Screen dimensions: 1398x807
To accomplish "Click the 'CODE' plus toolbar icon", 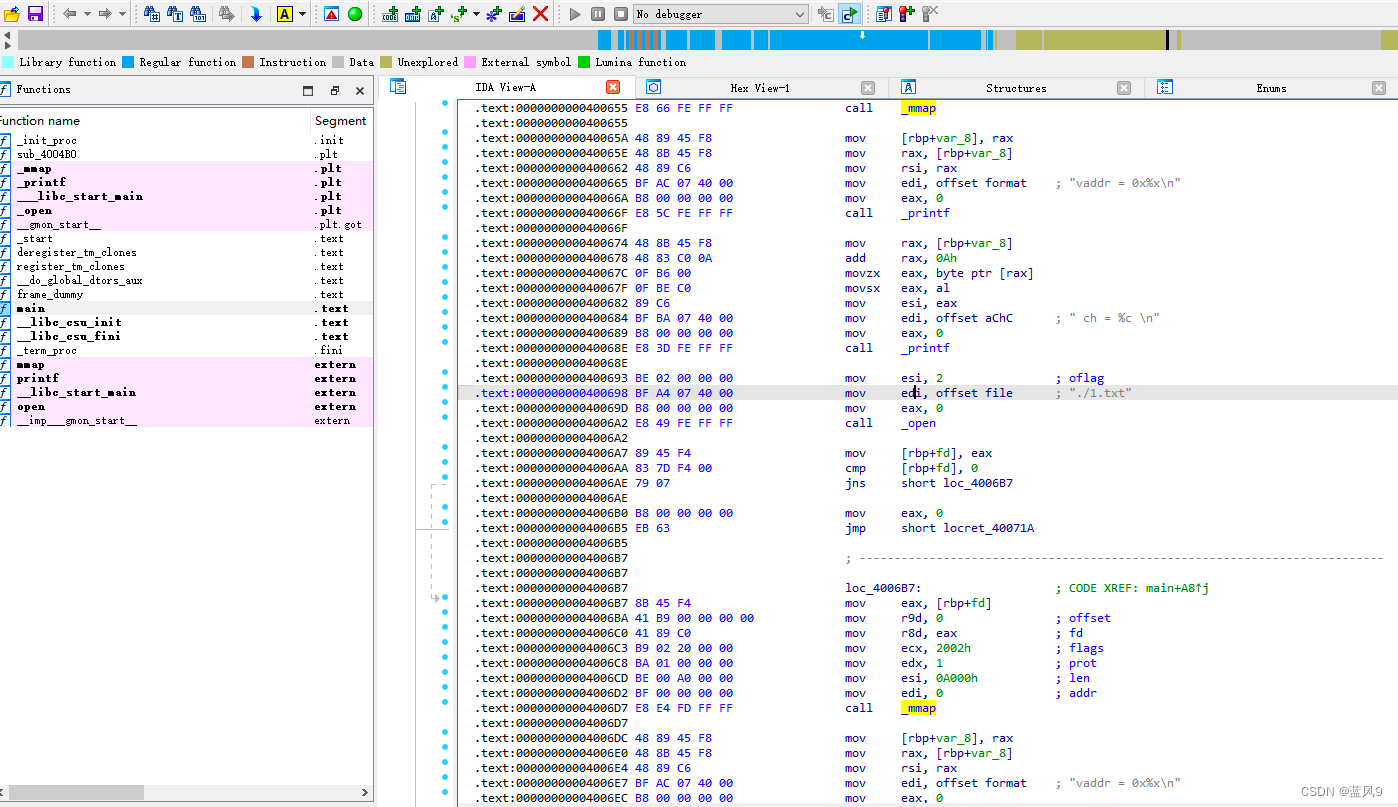I will click(x=390, y=14).
